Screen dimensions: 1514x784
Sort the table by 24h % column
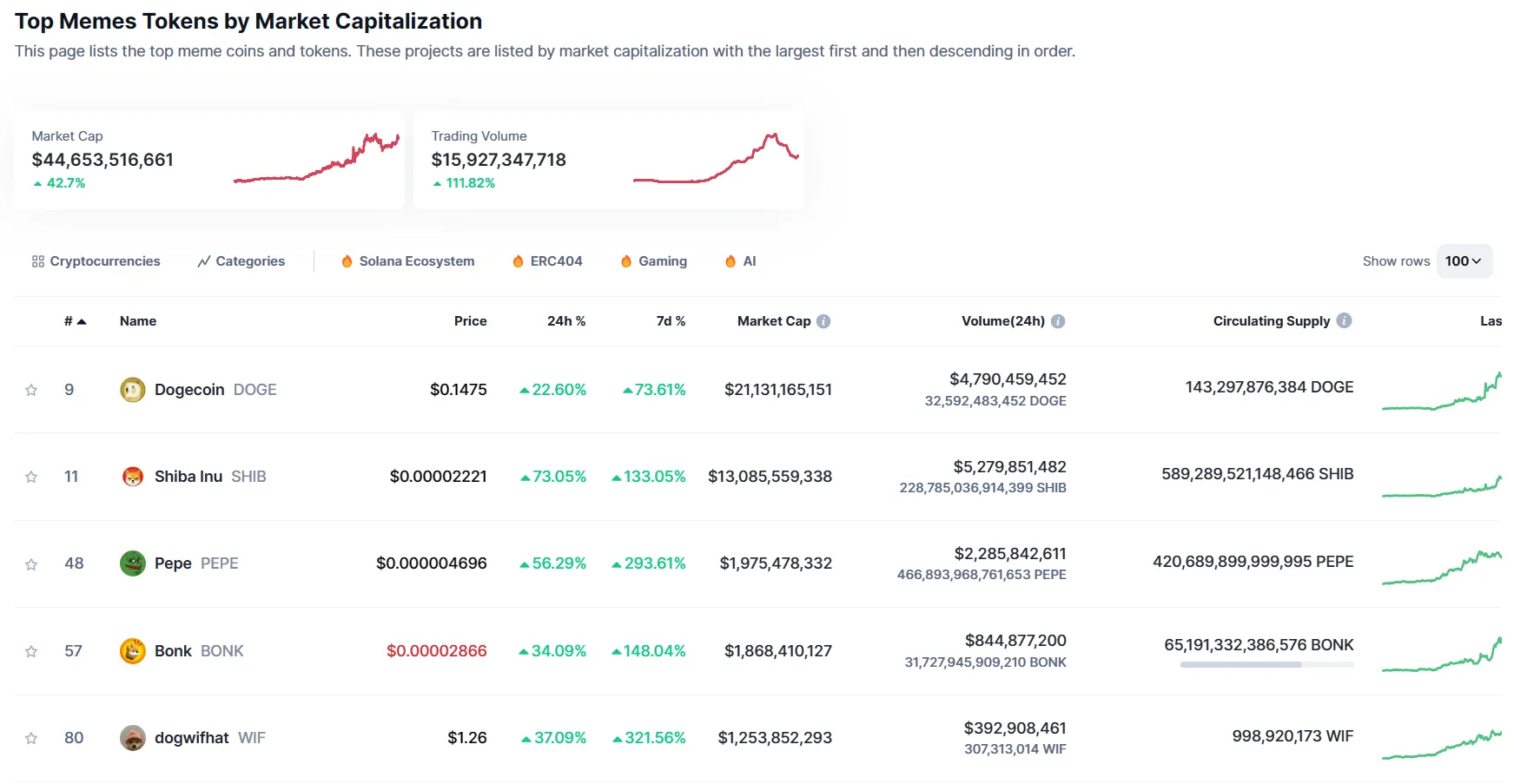[566, 321]
